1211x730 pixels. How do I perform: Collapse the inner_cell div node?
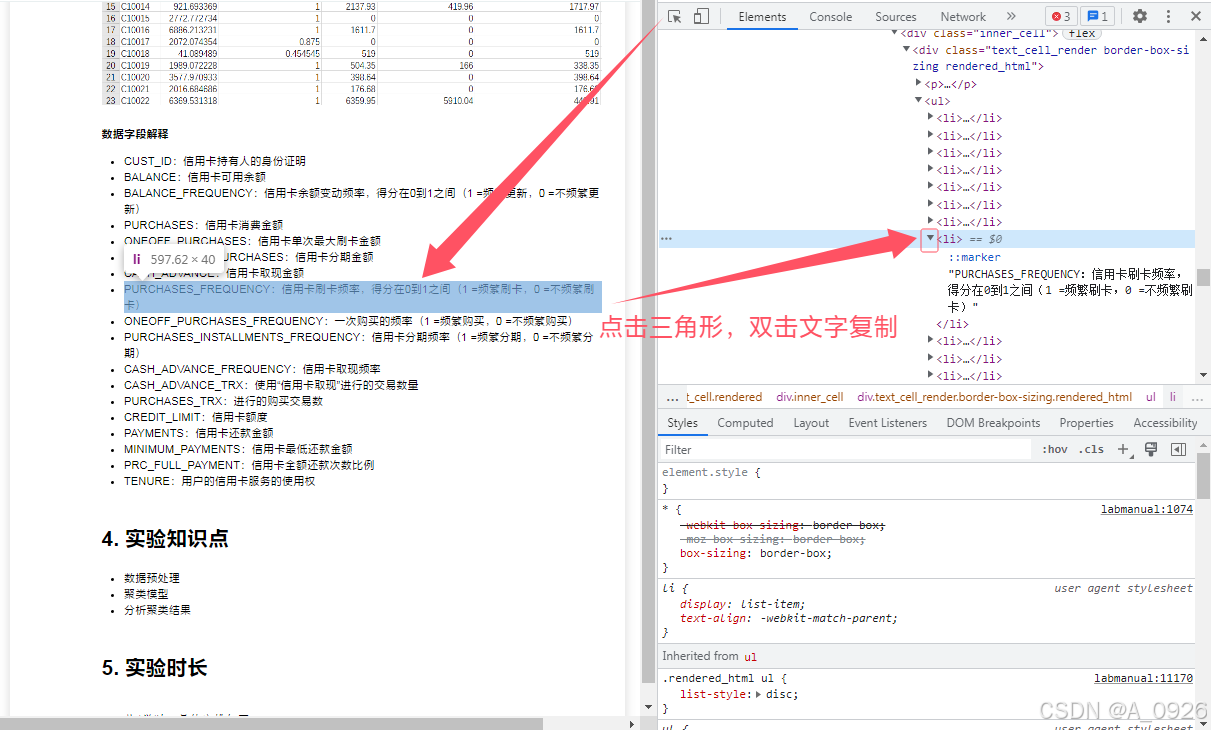pos(894,33)
